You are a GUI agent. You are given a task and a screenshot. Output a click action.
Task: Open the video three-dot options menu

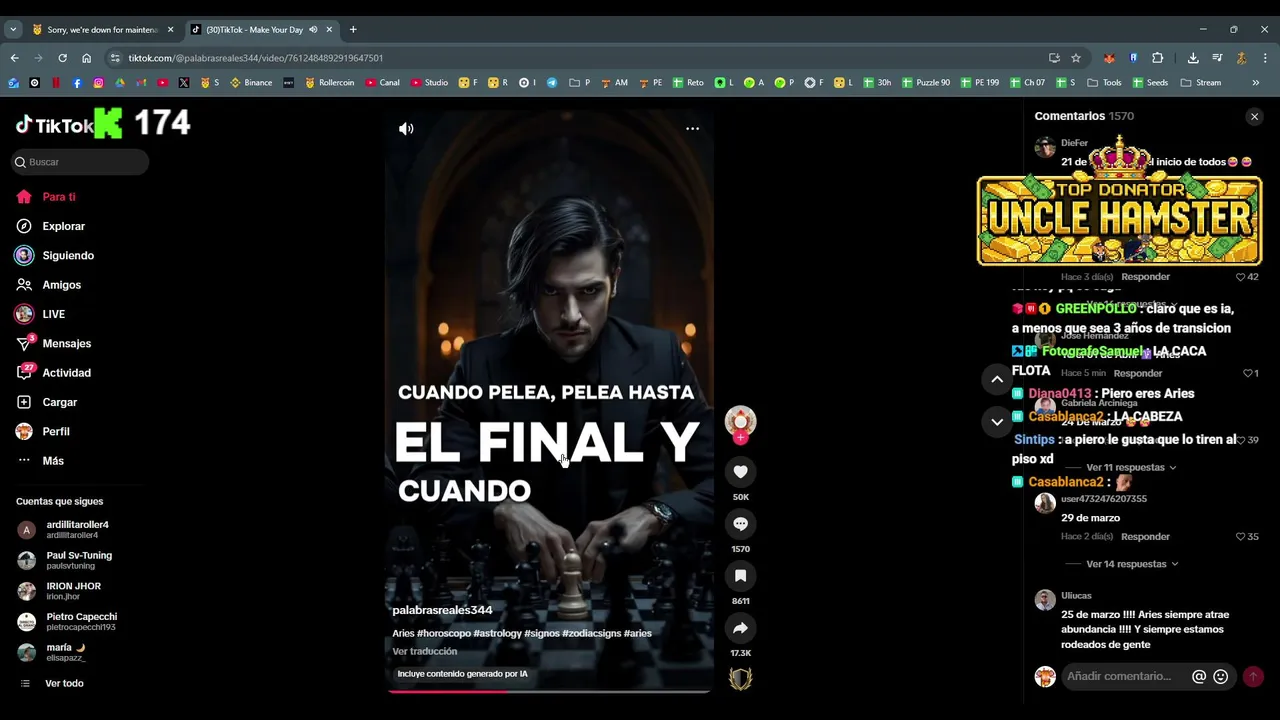pyautogui.click(x=692, y=128)
